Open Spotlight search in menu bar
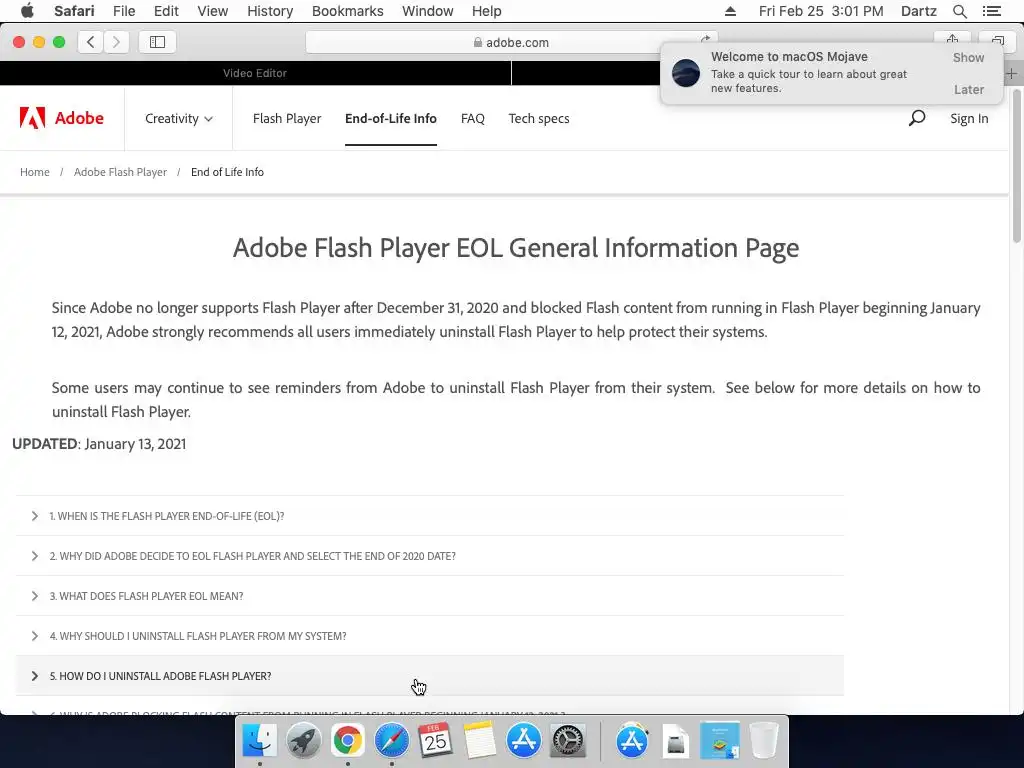The height and width of the screenshot is (768, 1024). pyautogui.click(x=959, y=11)
